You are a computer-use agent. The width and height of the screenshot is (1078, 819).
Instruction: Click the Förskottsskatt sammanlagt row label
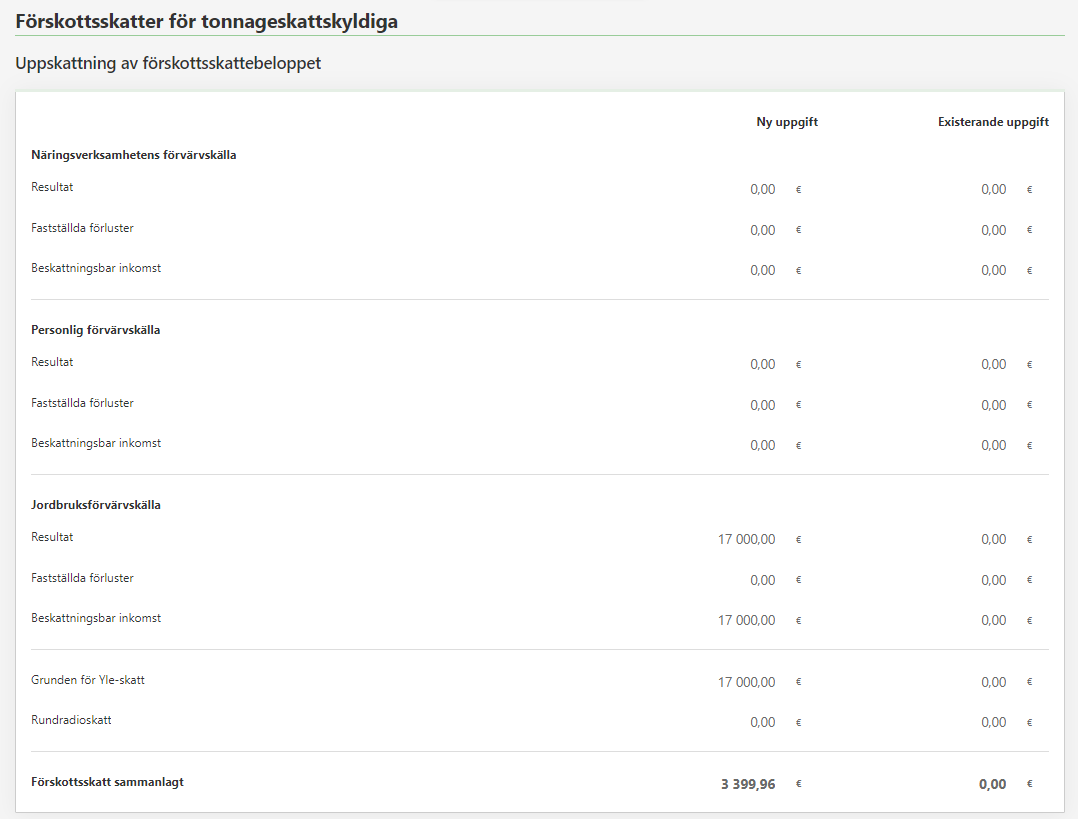tap(107, 782)
